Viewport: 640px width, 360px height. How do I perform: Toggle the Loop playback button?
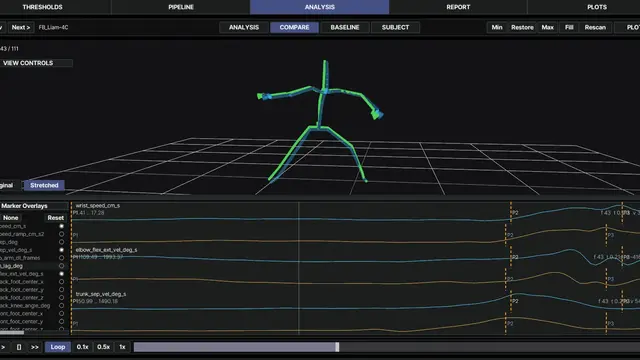click(x=58, y=347)
